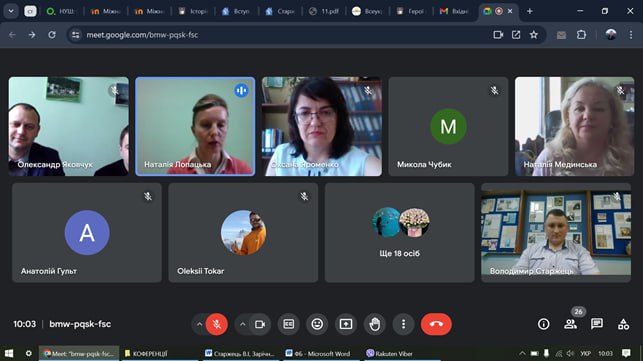Select Оксана Яроменко video tile
The image size is (643, 361).
click(322, 126)
